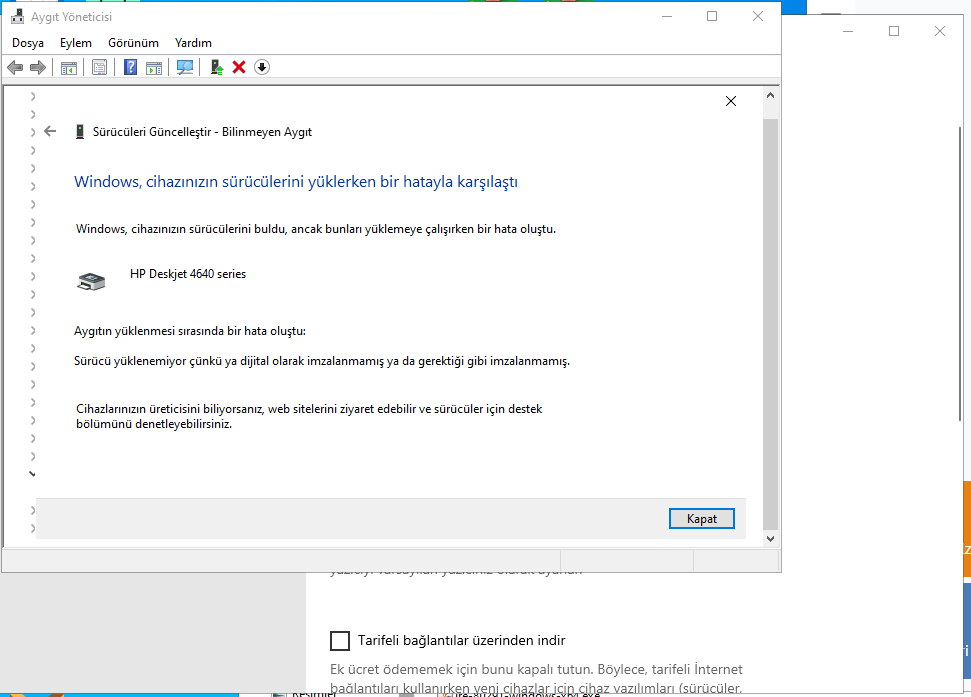Collapse the expanded down-chevron tree node

(32, 474)
